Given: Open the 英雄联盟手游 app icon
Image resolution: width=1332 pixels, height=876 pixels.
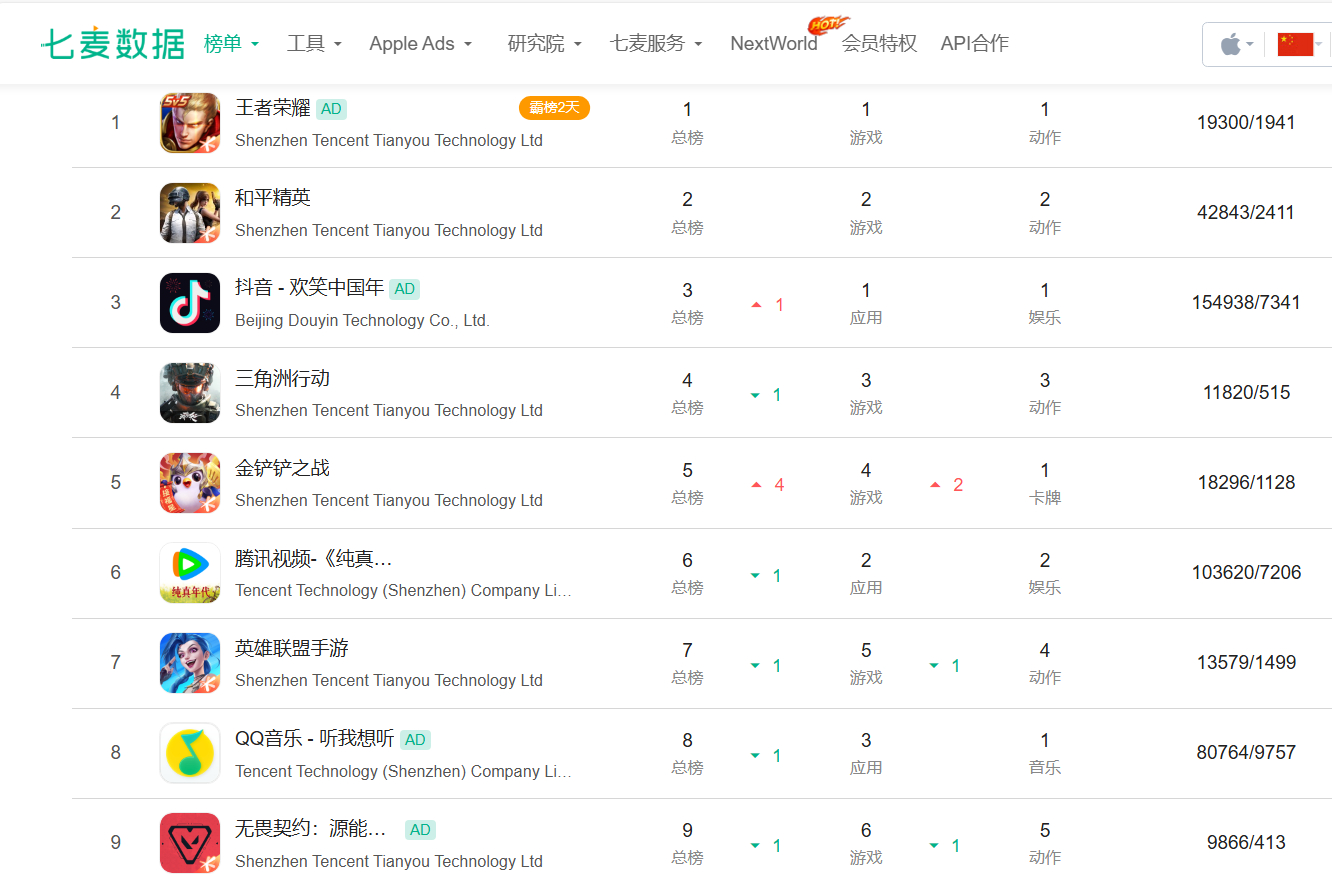Looking at the screenshot, I should [190, 663].
